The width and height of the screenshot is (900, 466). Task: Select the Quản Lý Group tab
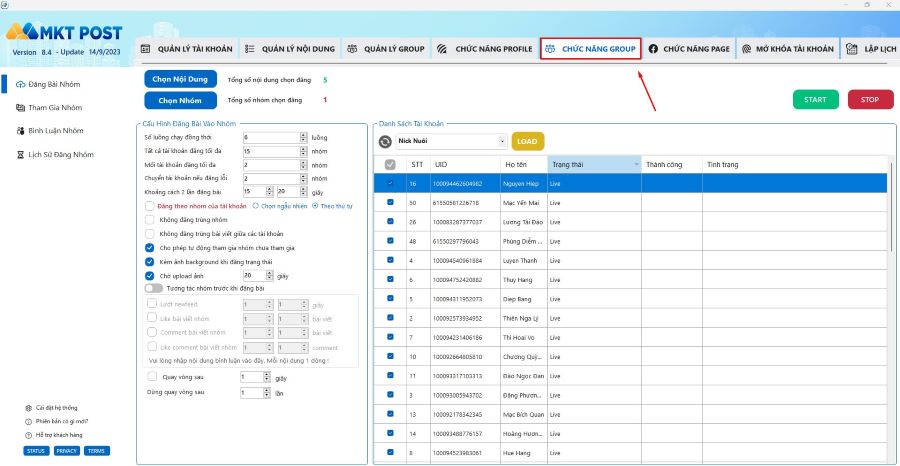(x=386, y=49)
